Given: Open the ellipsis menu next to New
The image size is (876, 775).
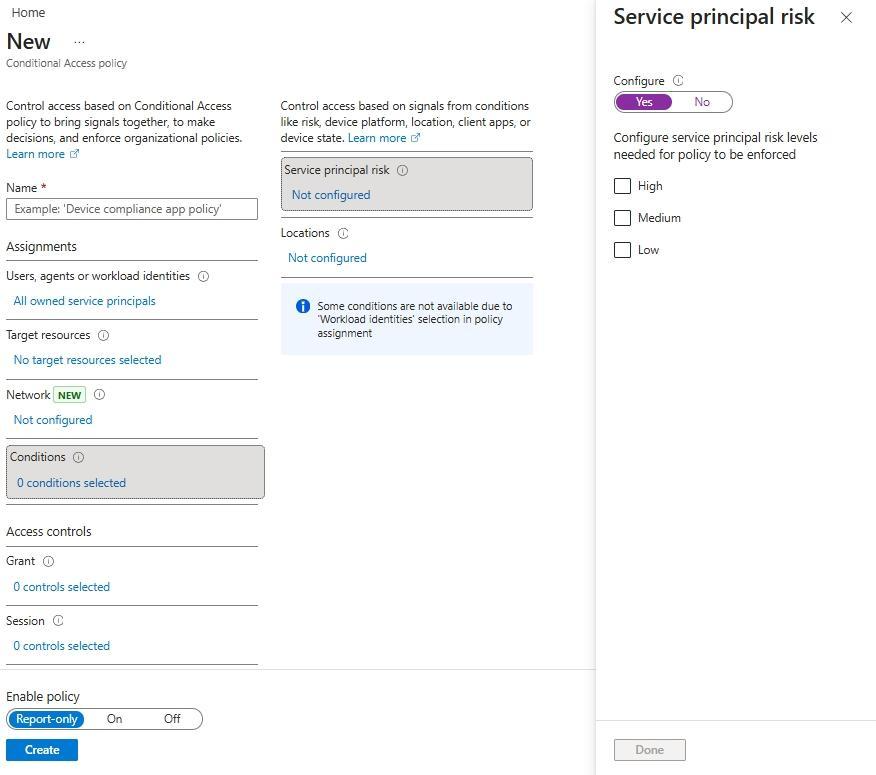Looking at the screenshot, I should [x=79, y=42].
